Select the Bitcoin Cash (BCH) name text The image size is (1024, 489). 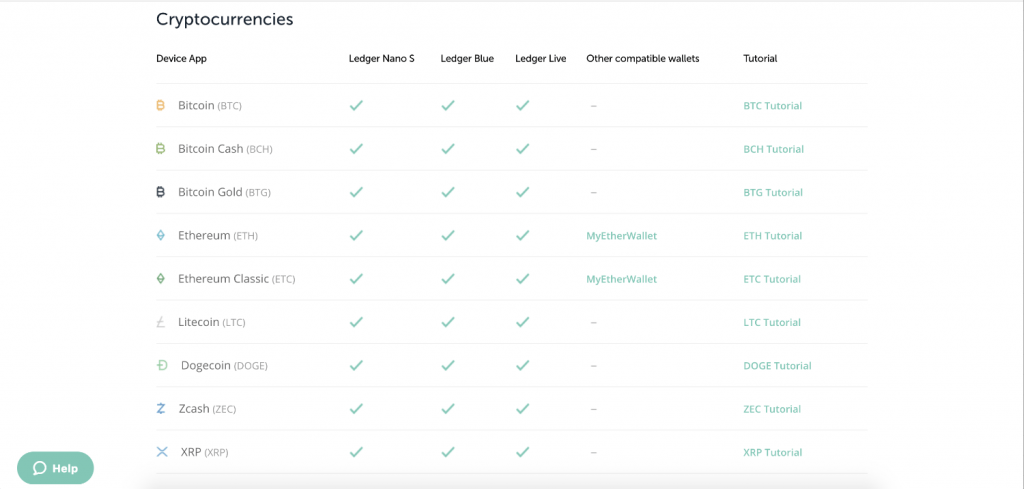point(225,149)
